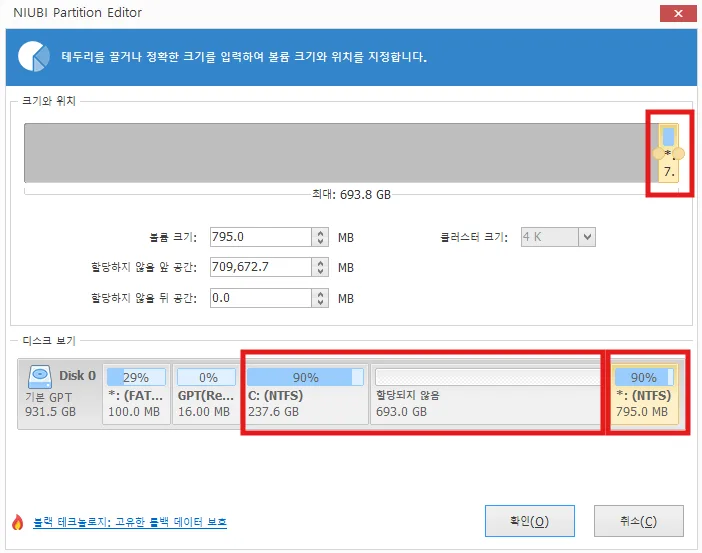The height and width of the screenshot is (553, 702).
Task: Select the *: (NTFS) 795.0 MB partition
Action: tap(644, 394)
